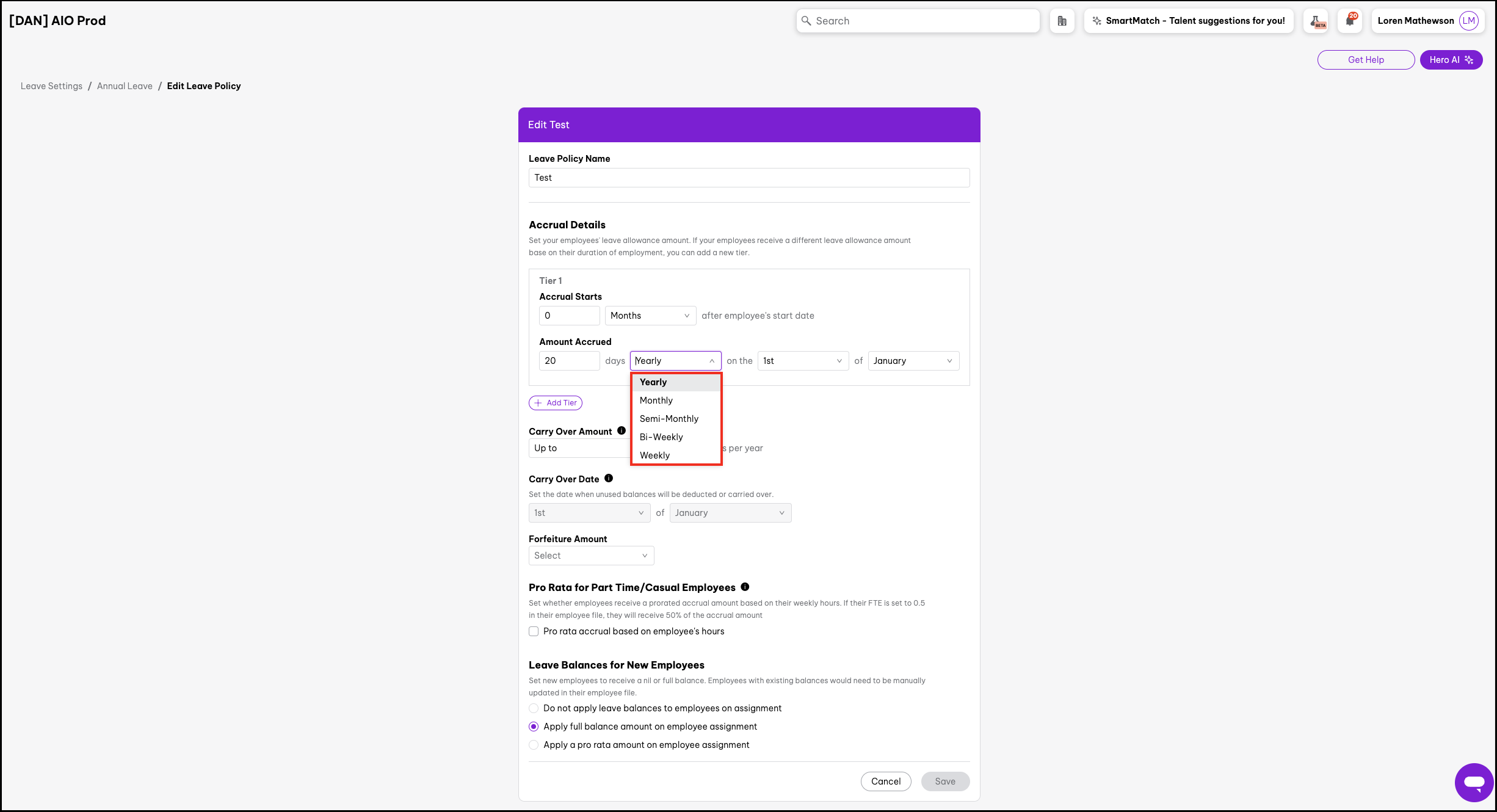This screenshot has height=812, width=1497.
Task: Open the chat support bubble
Action: point(1474,782)
